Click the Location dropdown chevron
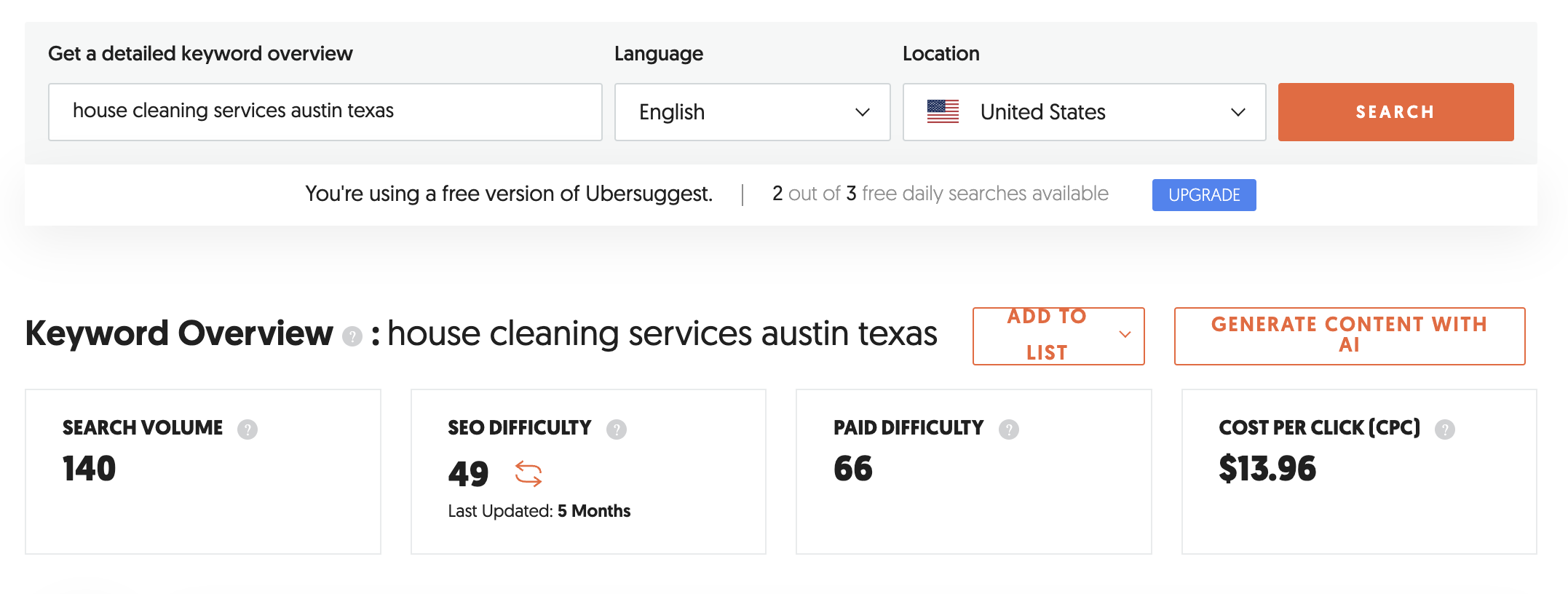This screenshot has width=1568, height=594. [x=1238, y=113]
